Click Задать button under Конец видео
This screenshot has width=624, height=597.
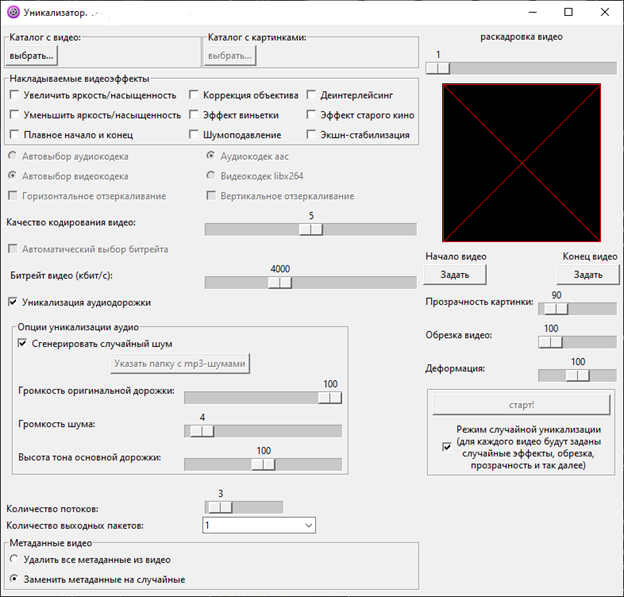587,274
